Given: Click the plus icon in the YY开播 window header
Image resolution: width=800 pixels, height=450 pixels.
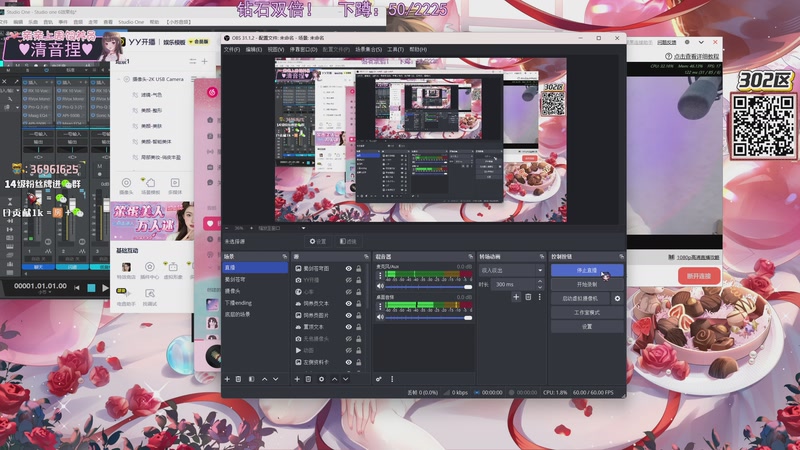Looking at the screenshot, I should pyautogui.click(x=204, y=61).
